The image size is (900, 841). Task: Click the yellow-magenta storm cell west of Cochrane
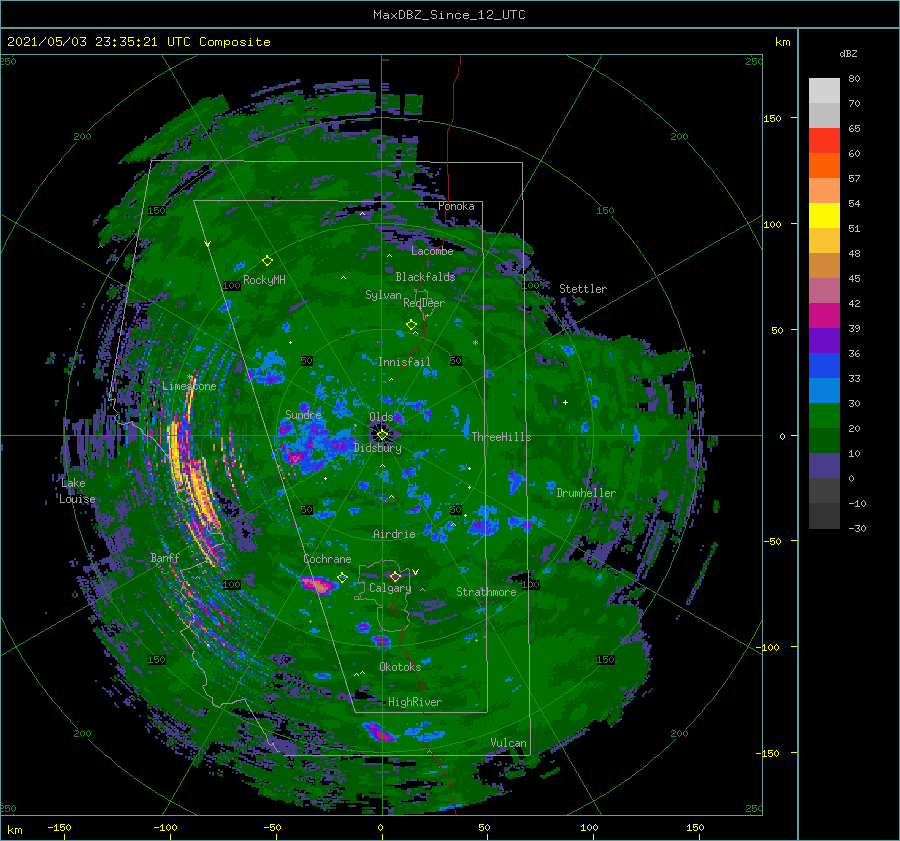coord(318,584)
